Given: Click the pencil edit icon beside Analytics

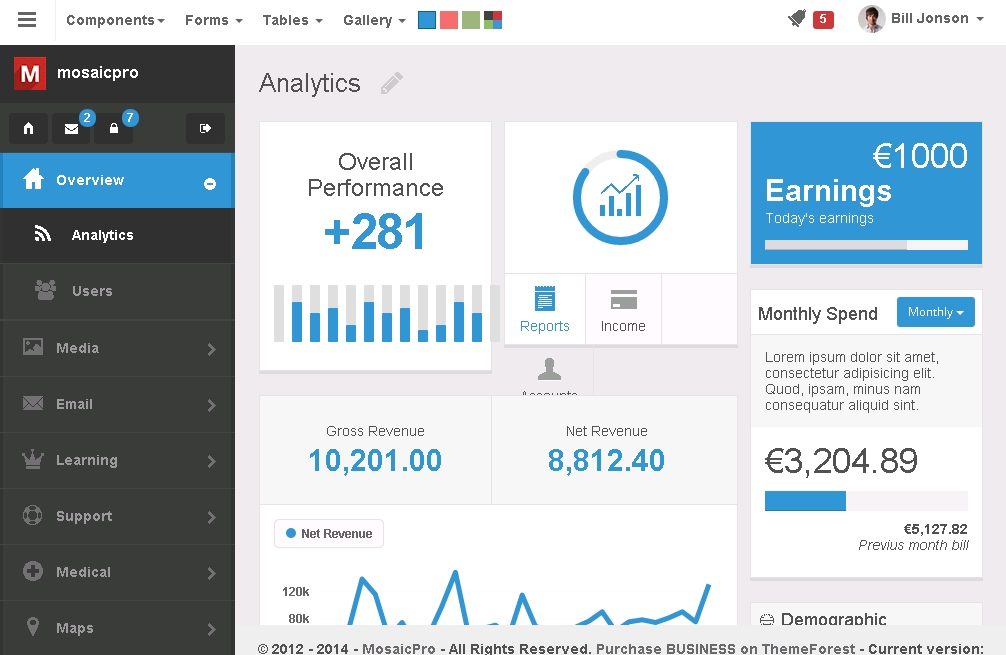Looking at the screenshot, I should [x=391, y=83].
